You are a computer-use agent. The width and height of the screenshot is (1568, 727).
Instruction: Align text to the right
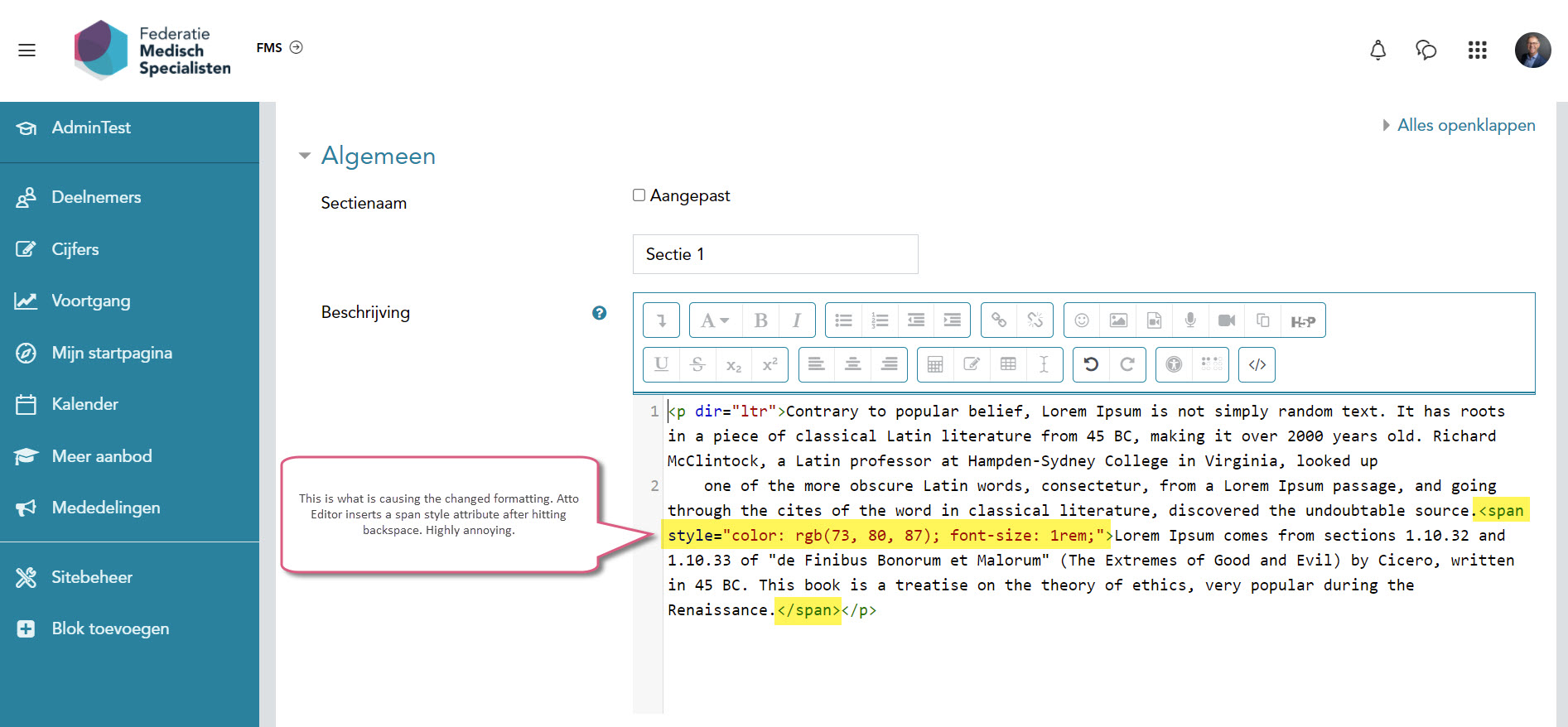point(890,364)
